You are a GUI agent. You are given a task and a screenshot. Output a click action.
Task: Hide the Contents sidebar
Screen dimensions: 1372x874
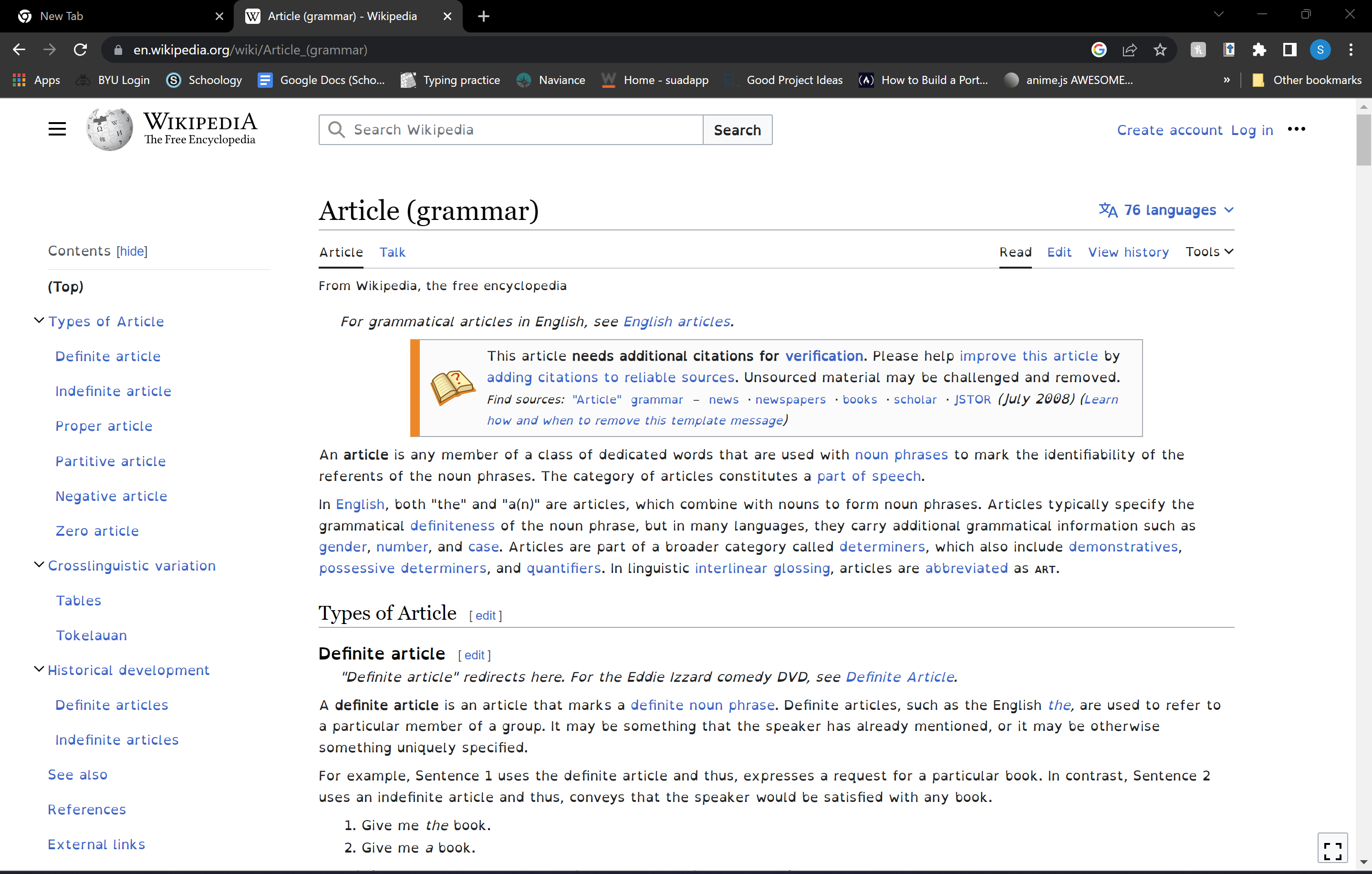pyautogui.click(x=132, y=251)
